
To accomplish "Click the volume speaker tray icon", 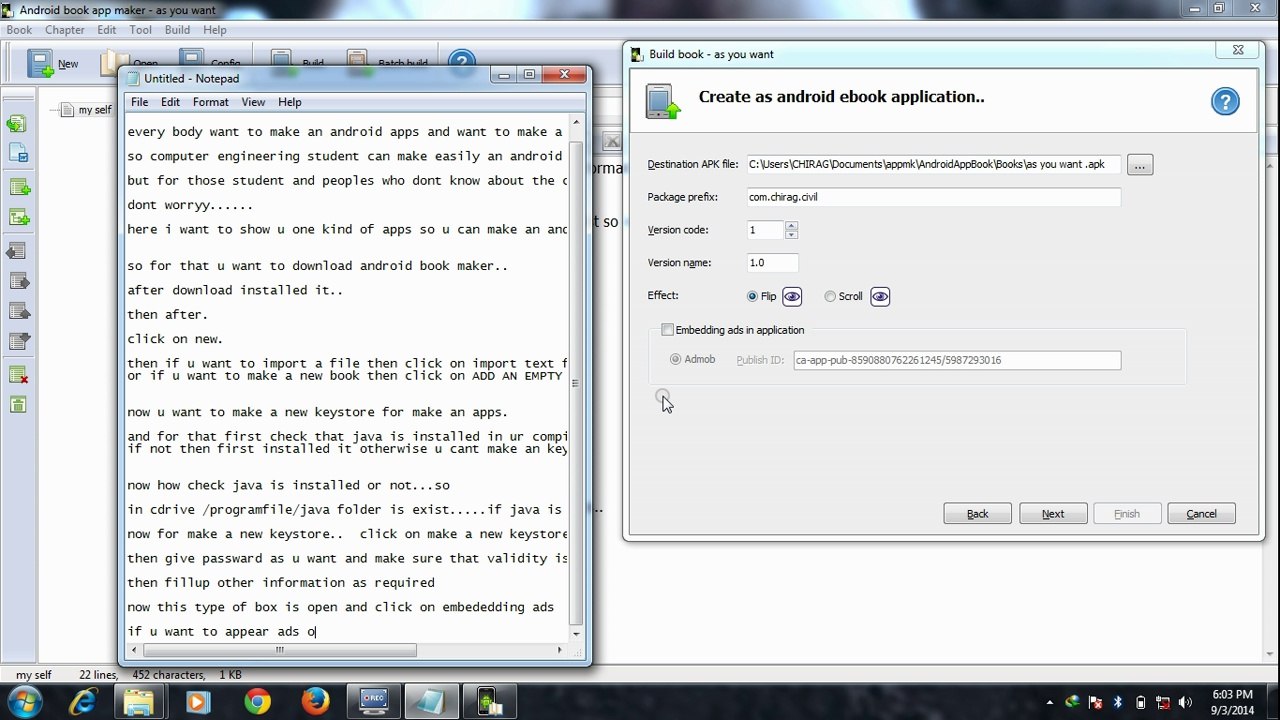I will (x=1185, y=702).
